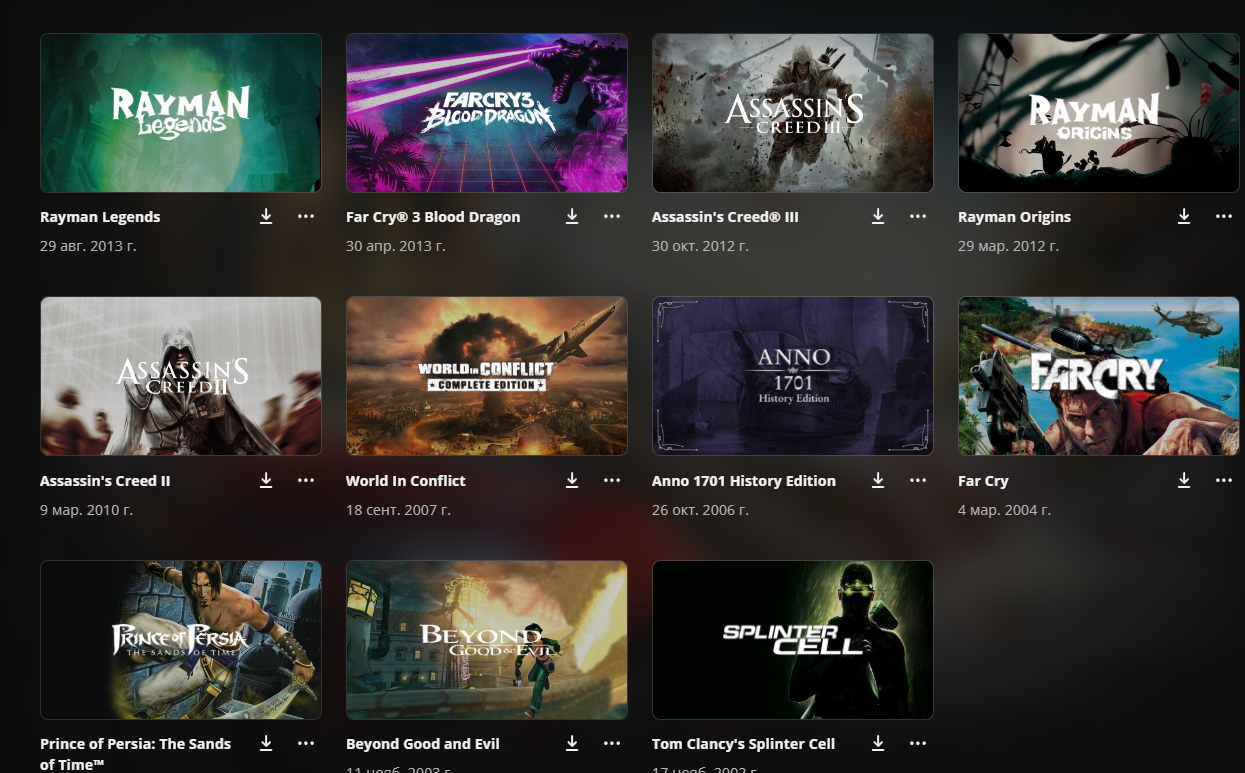Download Far Cry using its download icon

(1184, 481)
